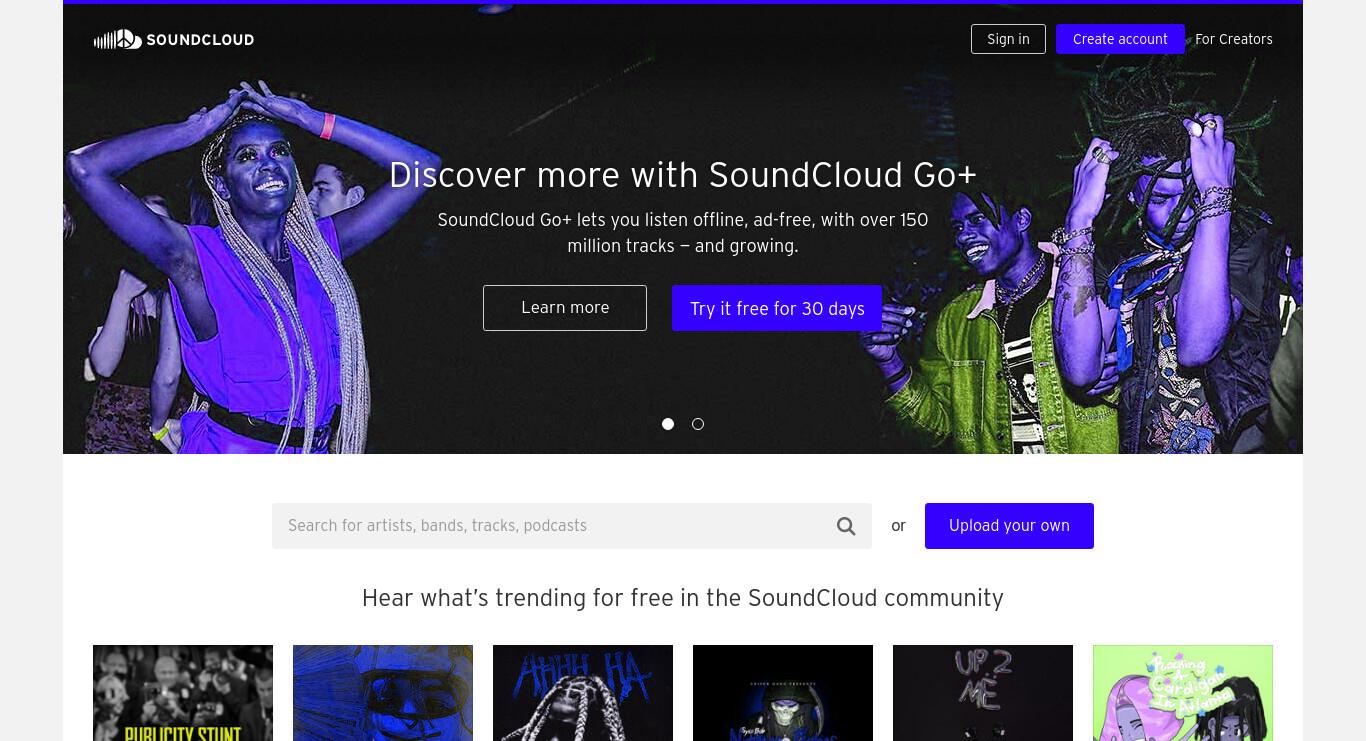Click the Discover more with SoundCloud Go+ heading

tap(683, 175)
